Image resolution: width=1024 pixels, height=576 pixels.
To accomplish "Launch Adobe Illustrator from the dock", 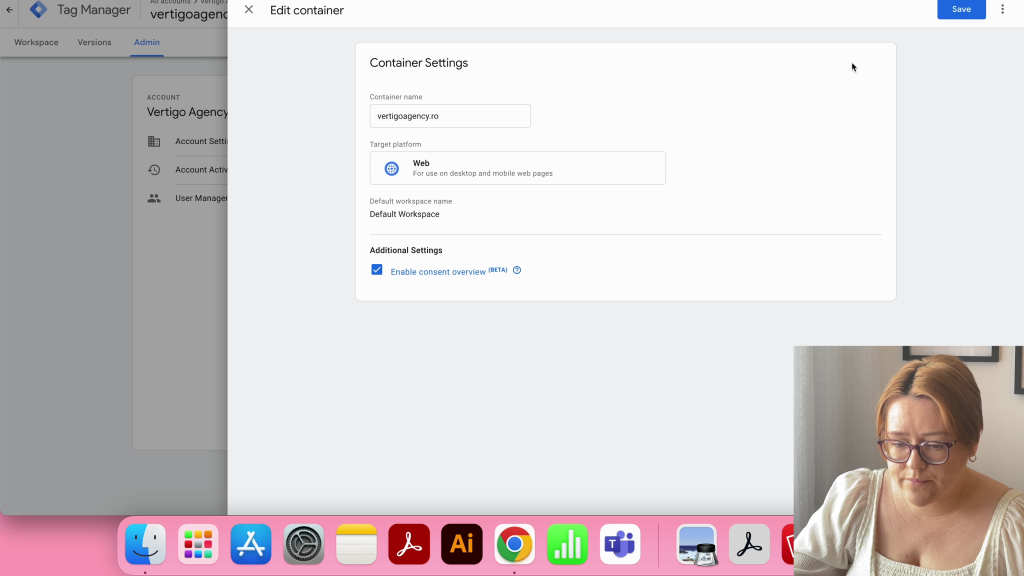I will click(x=461, y=545).
